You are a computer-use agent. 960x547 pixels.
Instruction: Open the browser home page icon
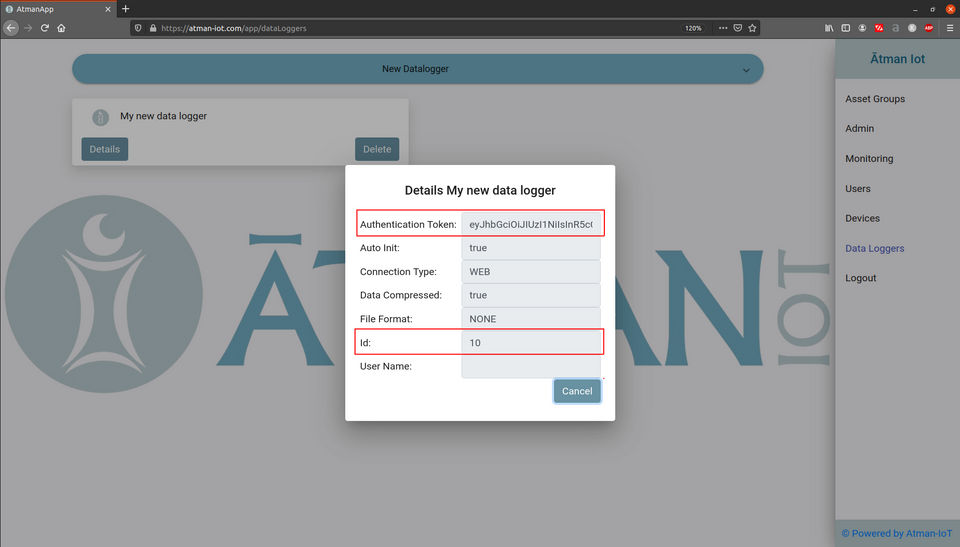pos(61,28)
